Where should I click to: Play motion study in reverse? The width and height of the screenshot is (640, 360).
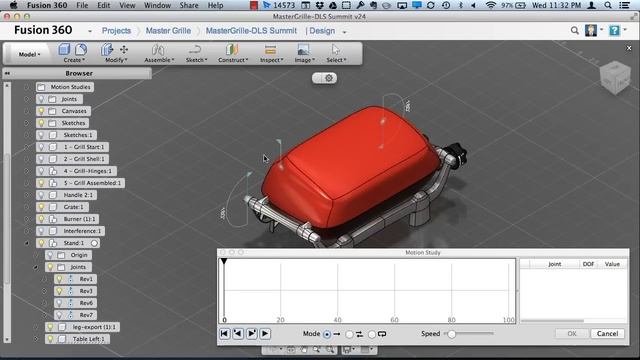click(x=238, y=333)
